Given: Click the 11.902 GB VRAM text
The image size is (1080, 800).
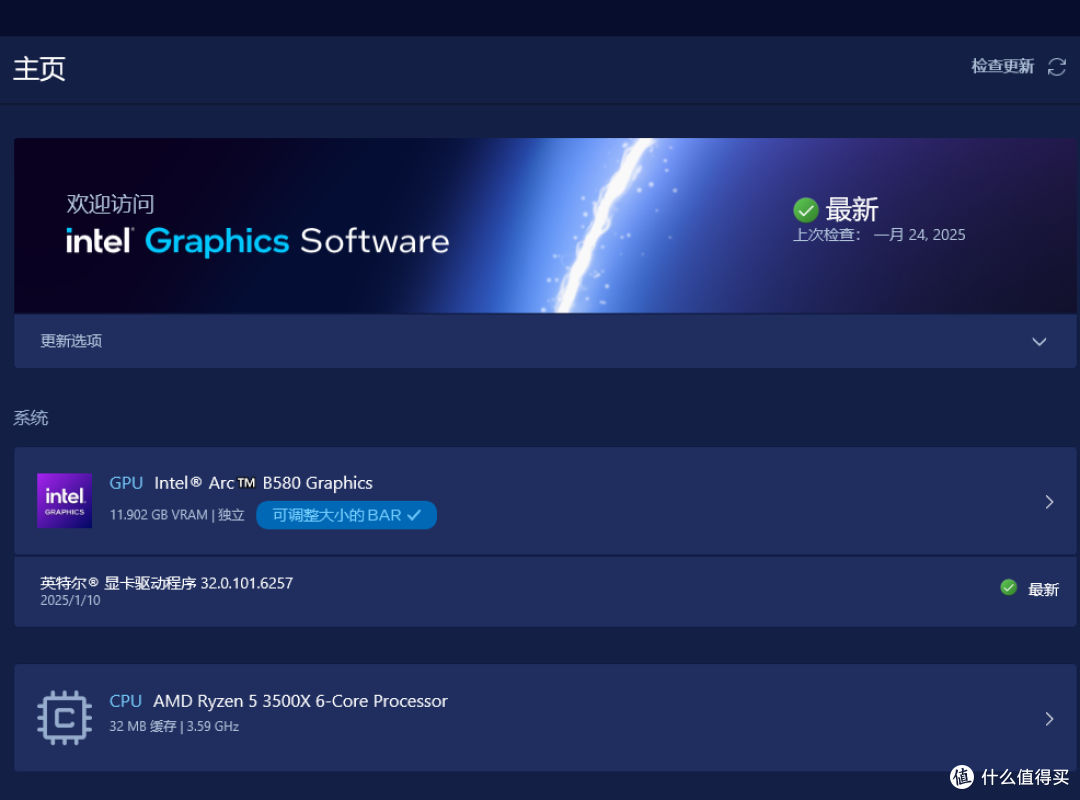Looking at the screenshot, I should click(x=158, y=515).
